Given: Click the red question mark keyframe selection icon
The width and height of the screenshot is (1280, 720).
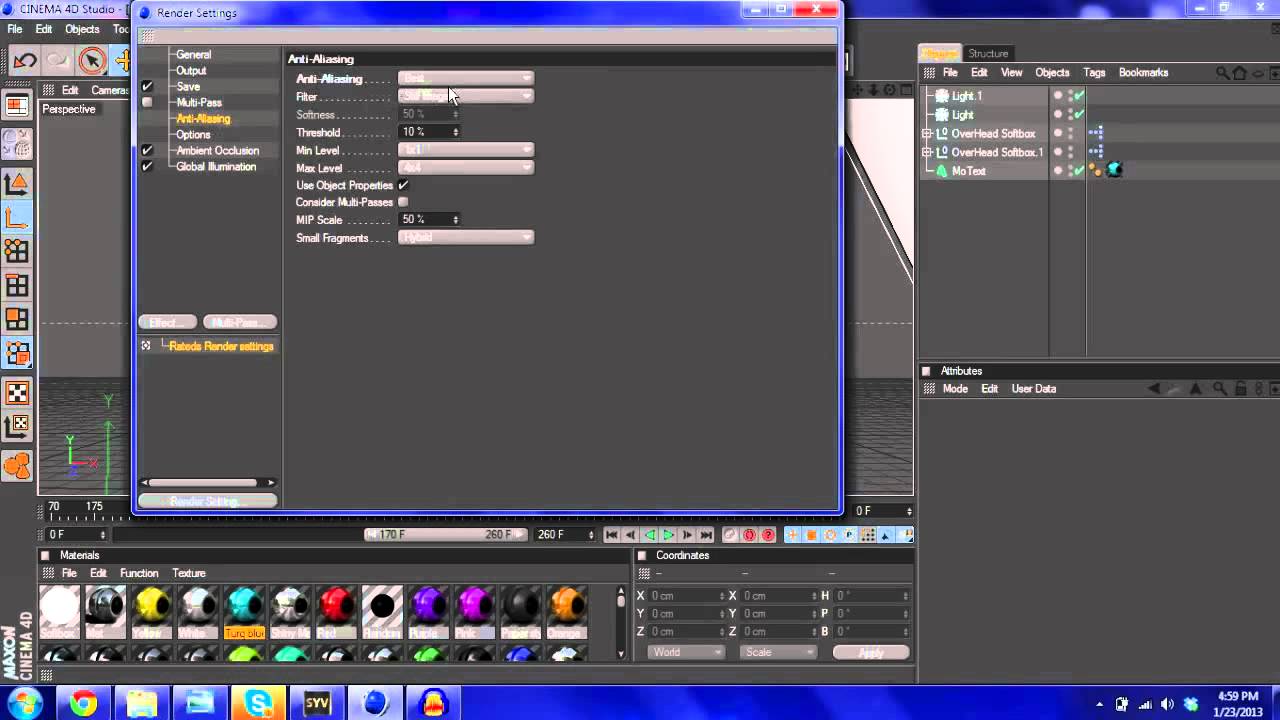Looking at the screenshot, I should pos(768,535).
